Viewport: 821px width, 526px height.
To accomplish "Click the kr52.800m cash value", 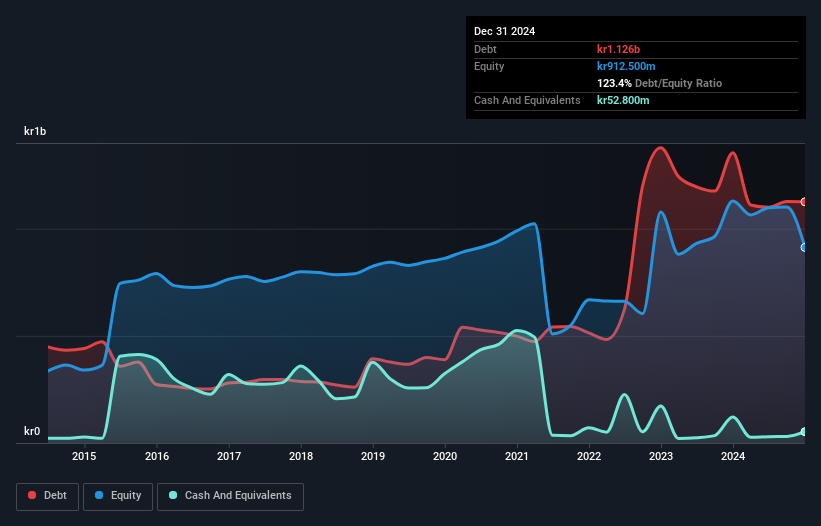I will (x=623, y=100).
